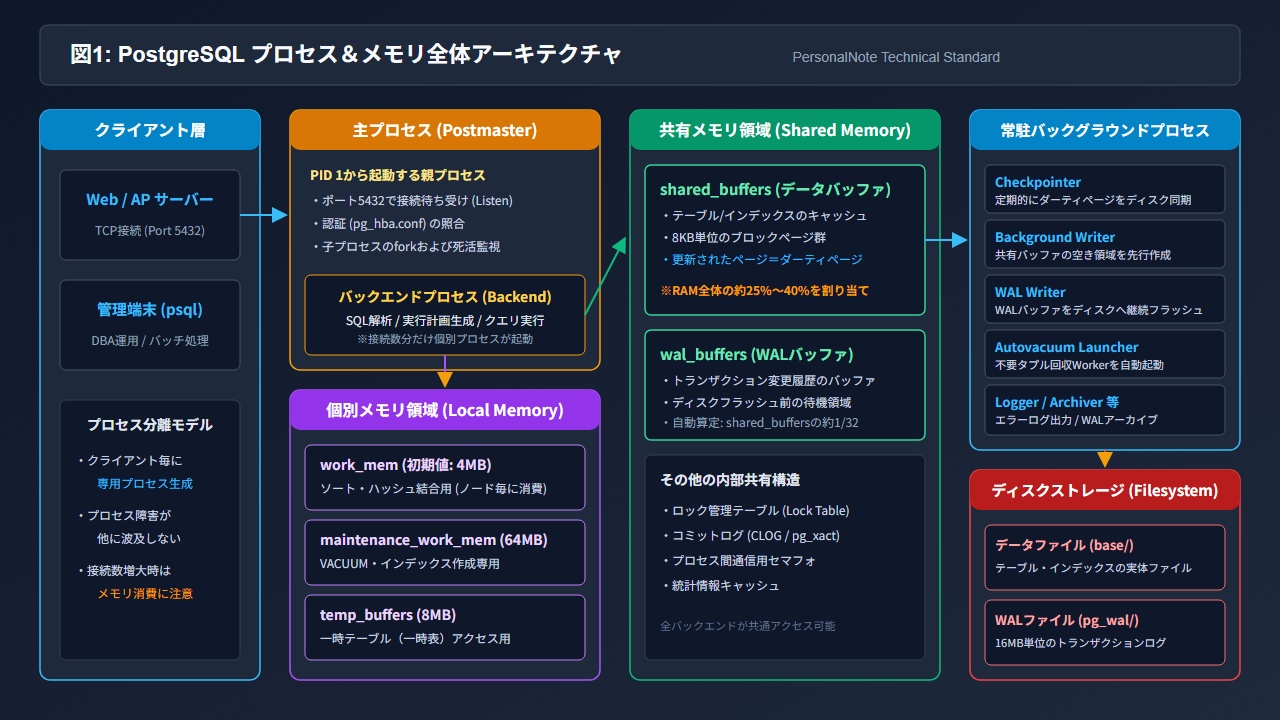Click "ソート・ハッシュ結合用 (ノード毎に消費)" text
The height and width of the screenshot is (720, 1280).
(433, 489)
